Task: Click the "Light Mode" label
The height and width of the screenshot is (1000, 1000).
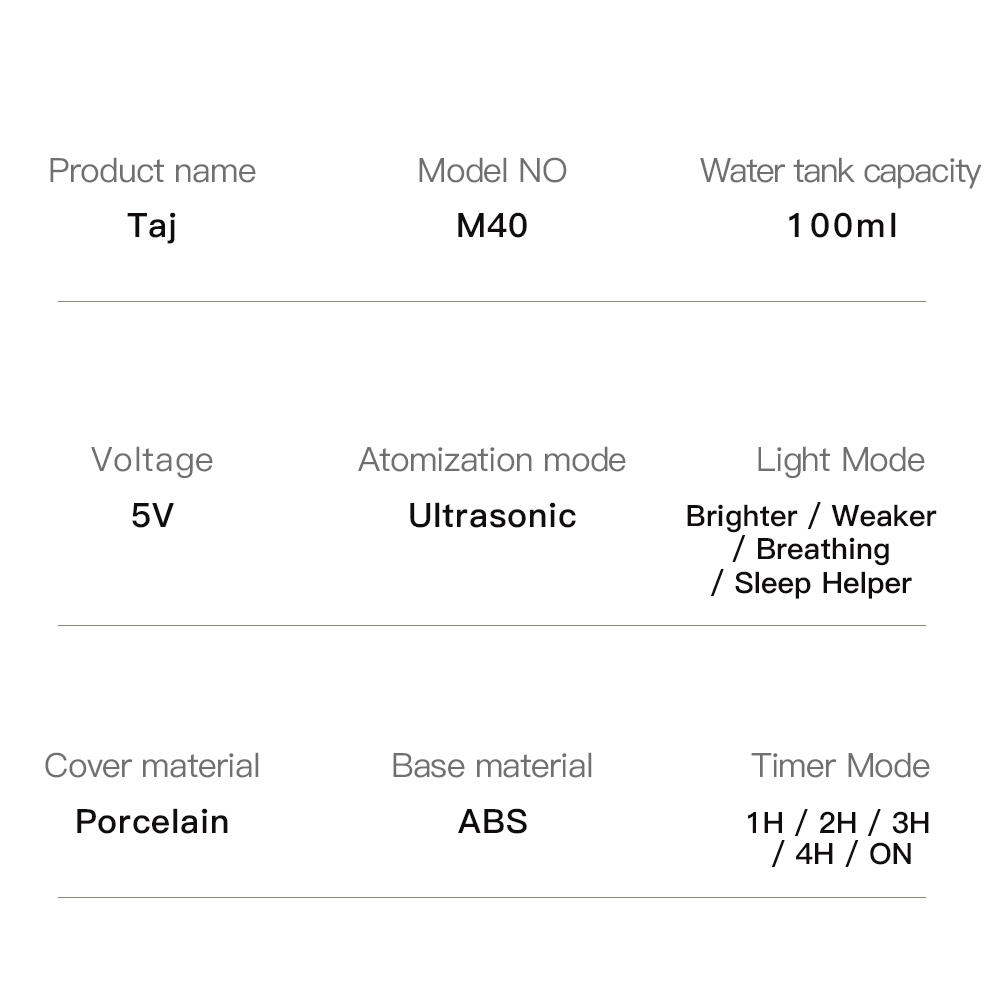Action: tap(840, 460)
